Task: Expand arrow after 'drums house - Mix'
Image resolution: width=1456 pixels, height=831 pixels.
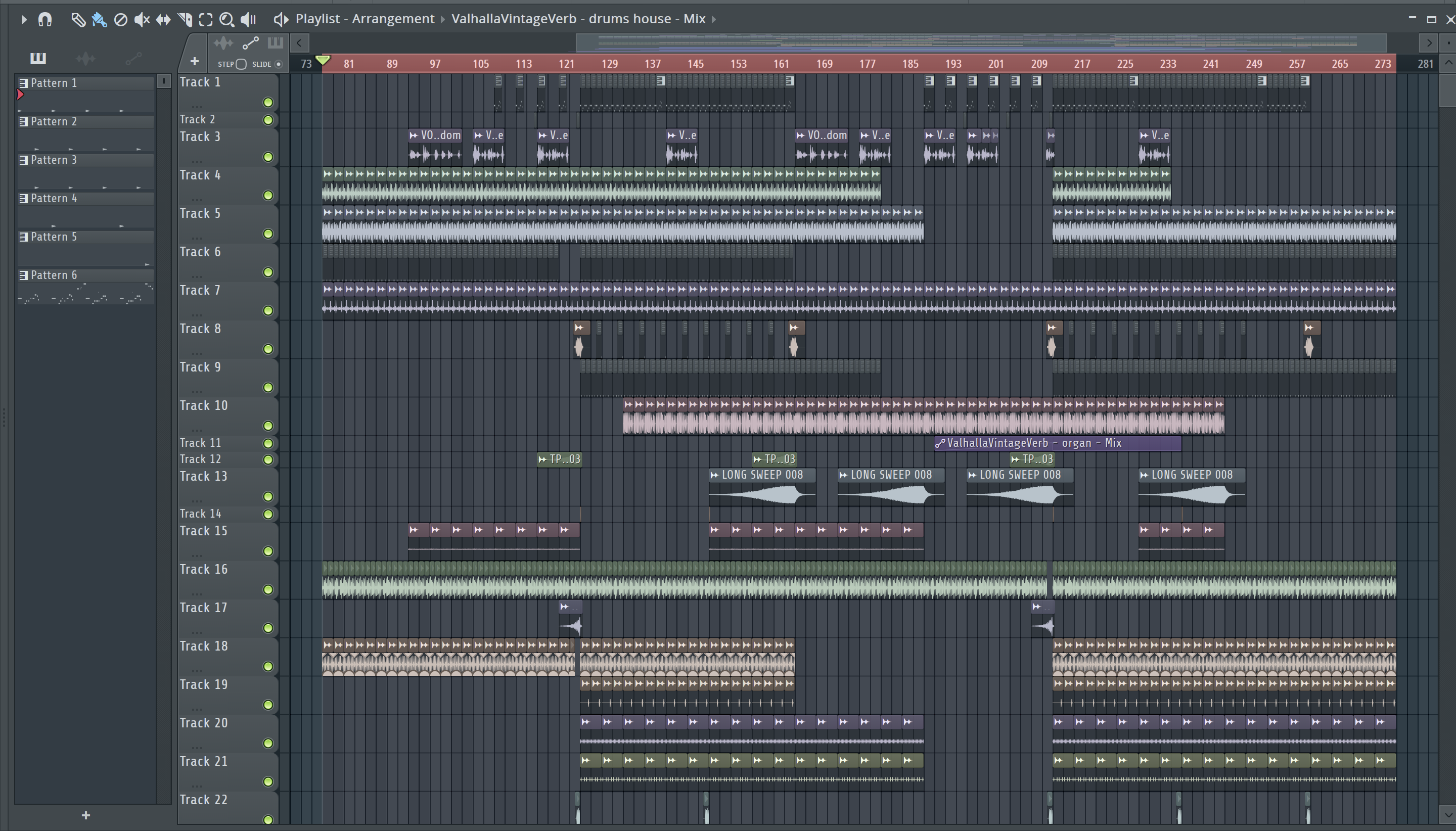Action: coord(713,19)
